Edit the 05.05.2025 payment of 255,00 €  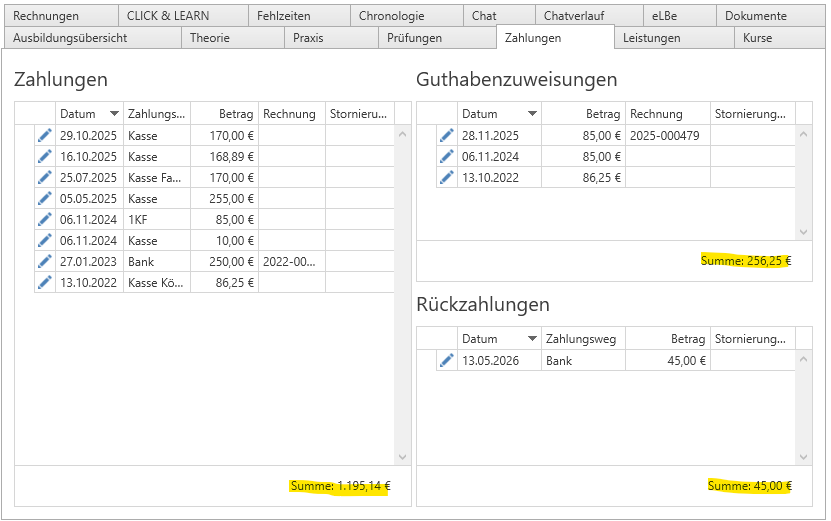coord(45,199)
